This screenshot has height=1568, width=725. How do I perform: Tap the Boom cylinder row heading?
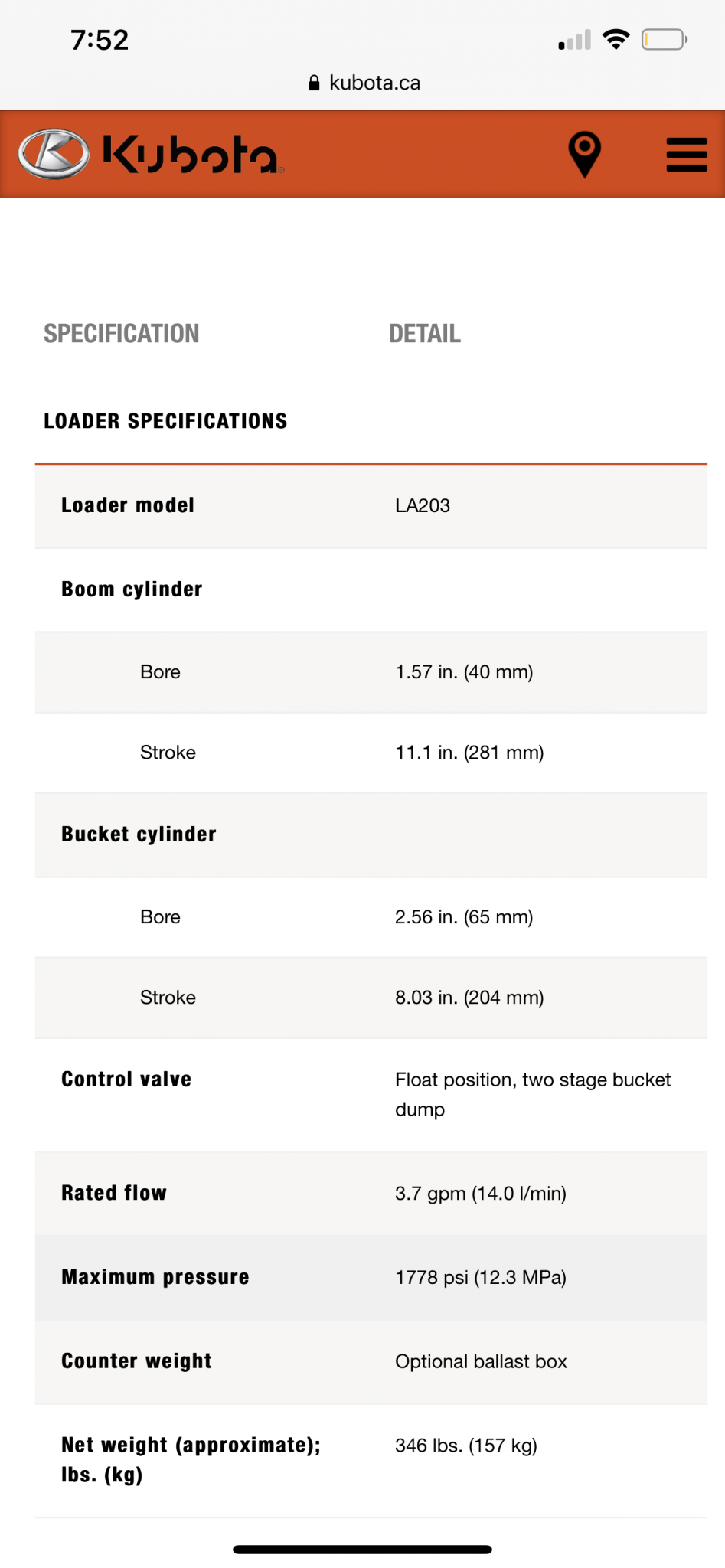tap(132, 590)
